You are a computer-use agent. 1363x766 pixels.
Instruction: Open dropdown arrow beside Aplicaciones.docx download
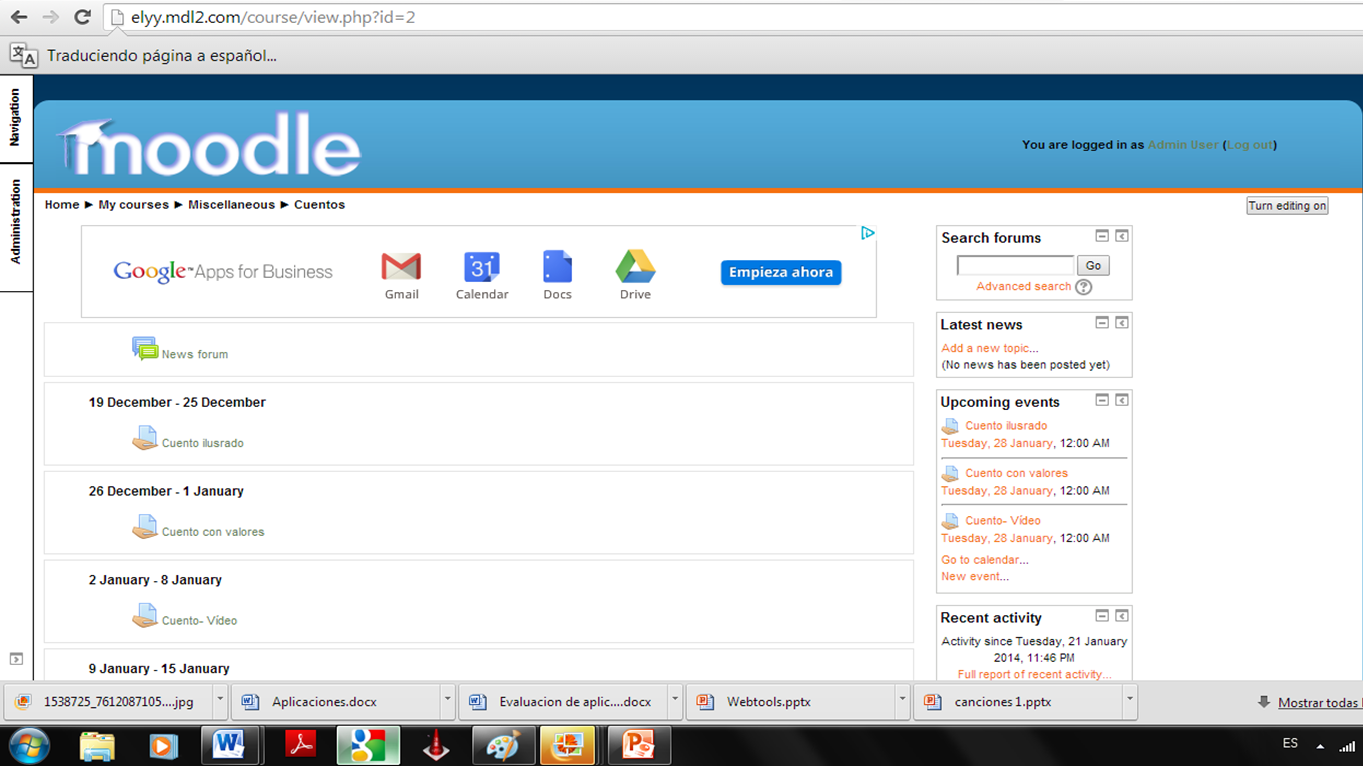pos(447,701)
